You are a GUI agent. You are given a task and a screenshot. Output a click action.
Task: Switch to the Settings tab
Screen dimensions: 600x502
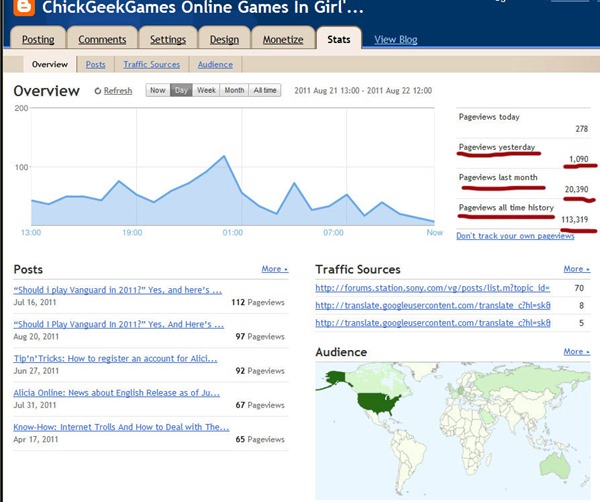pos(167,40)
